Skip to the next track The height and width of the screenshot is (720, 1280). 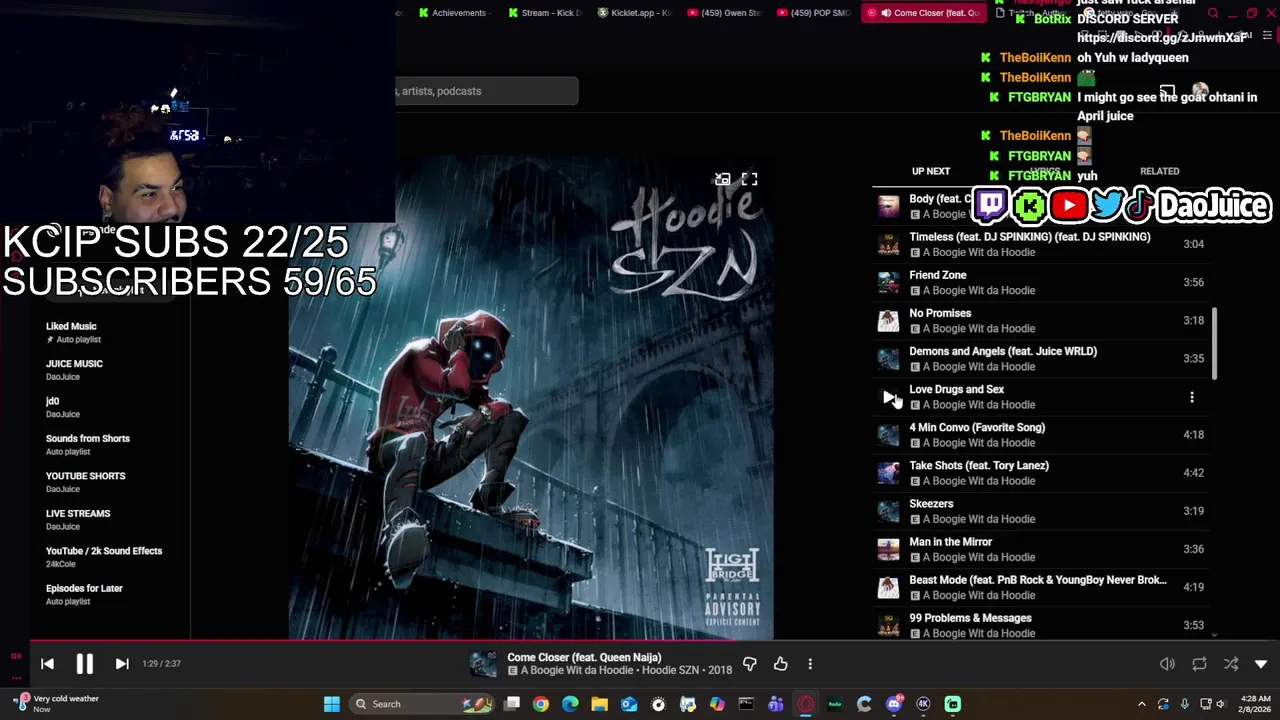122,663
